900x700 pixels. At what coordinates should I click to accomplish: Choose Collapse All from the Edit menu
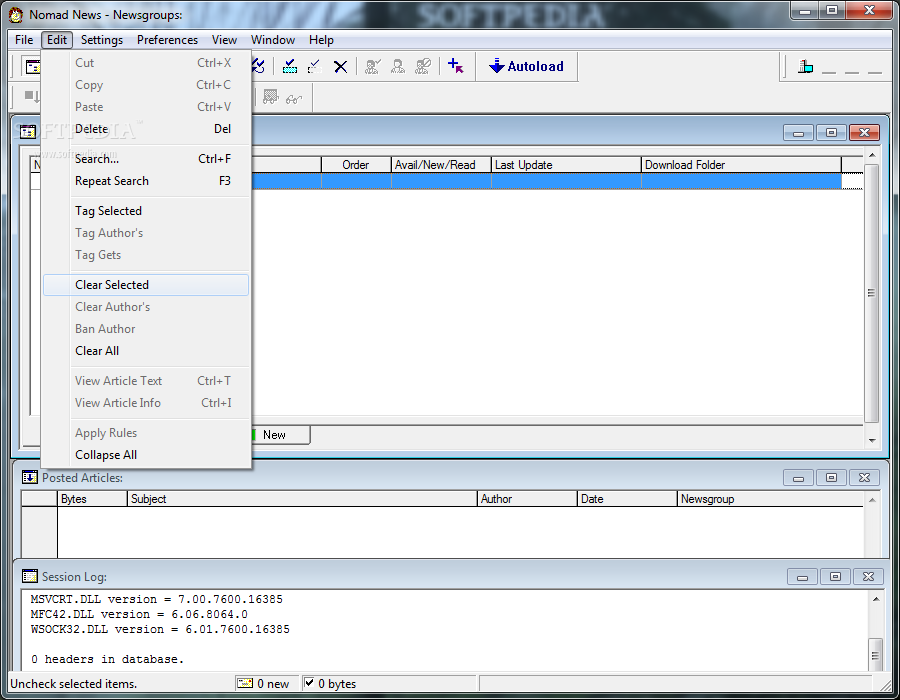(x=146, y=454)
